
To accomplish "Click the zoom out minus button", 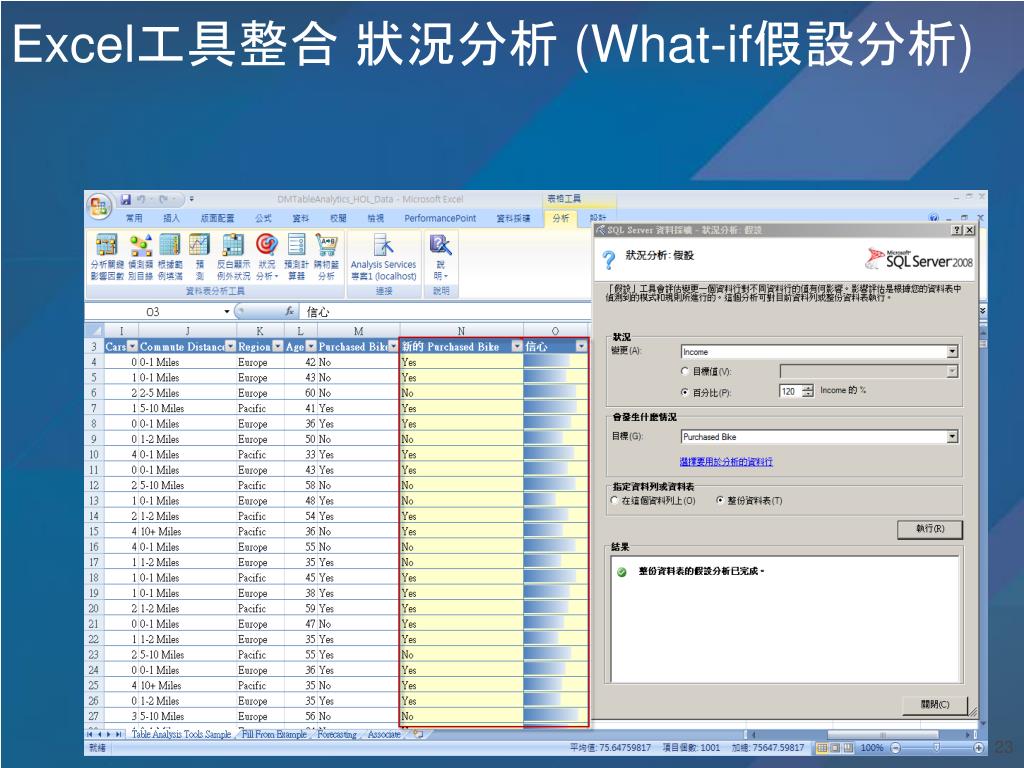I will click(895, 748).
